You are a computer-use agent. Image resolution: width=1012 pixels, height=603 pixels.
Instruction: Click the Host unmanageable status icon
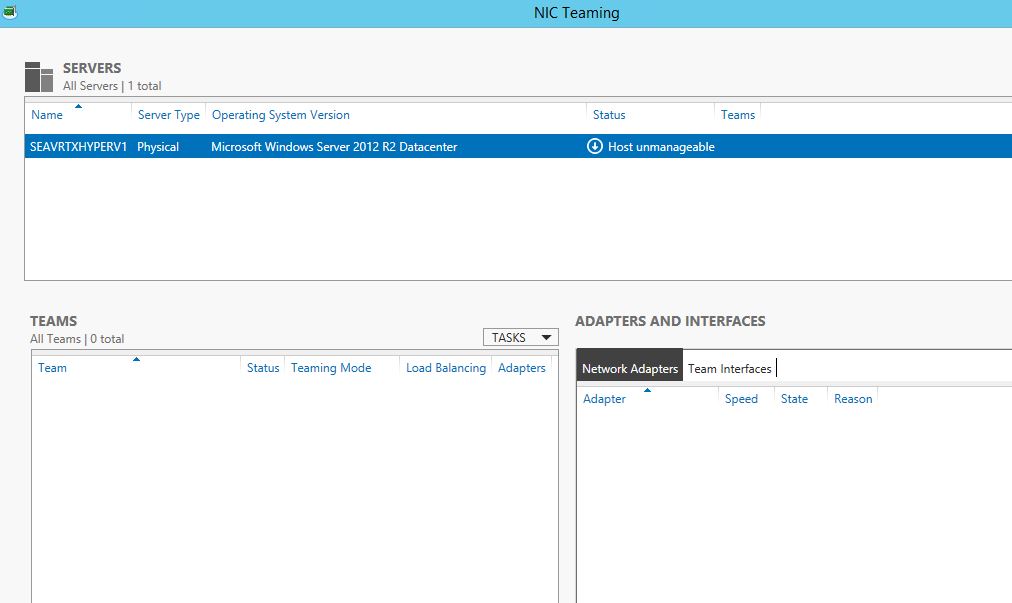tap(594, 147)
